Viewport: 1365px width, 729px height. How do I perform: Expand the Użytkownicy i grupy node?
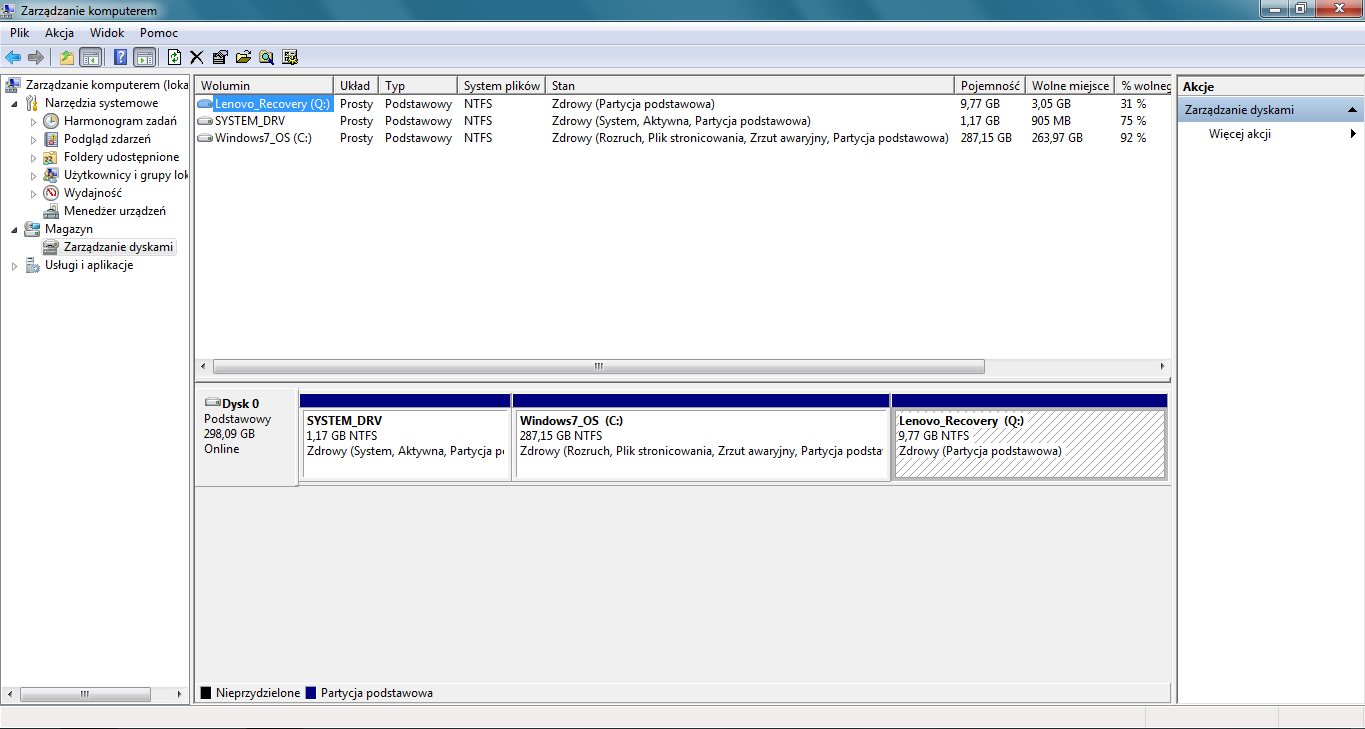pyautogui.click(x=33, y=175)
